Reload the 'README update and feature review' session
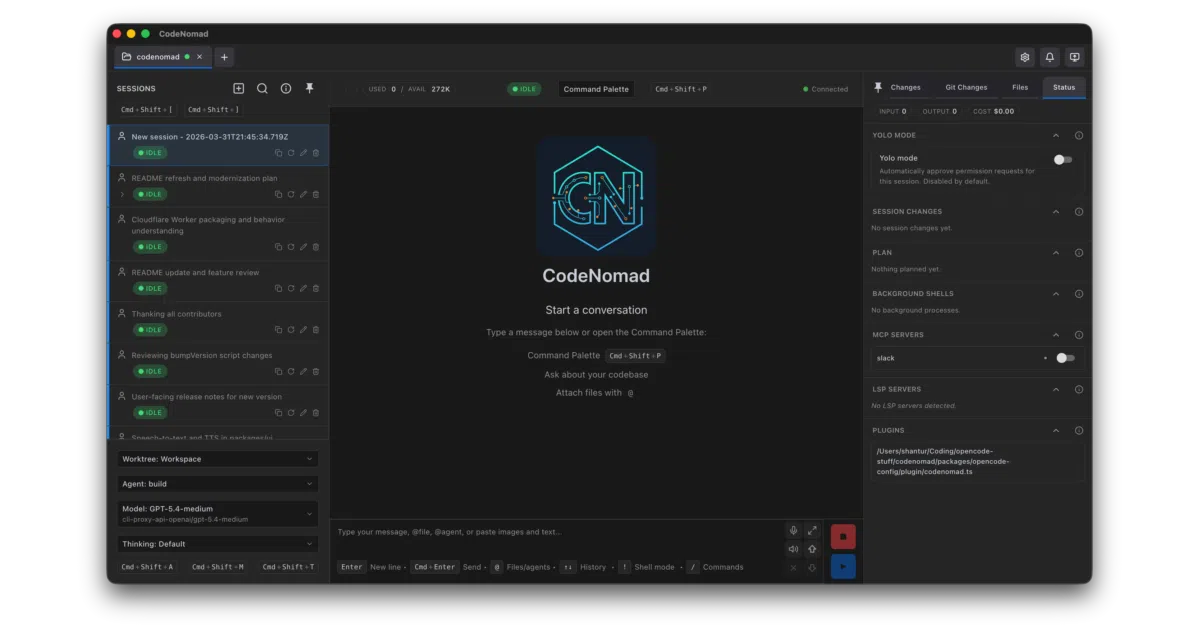 point(291,288)
